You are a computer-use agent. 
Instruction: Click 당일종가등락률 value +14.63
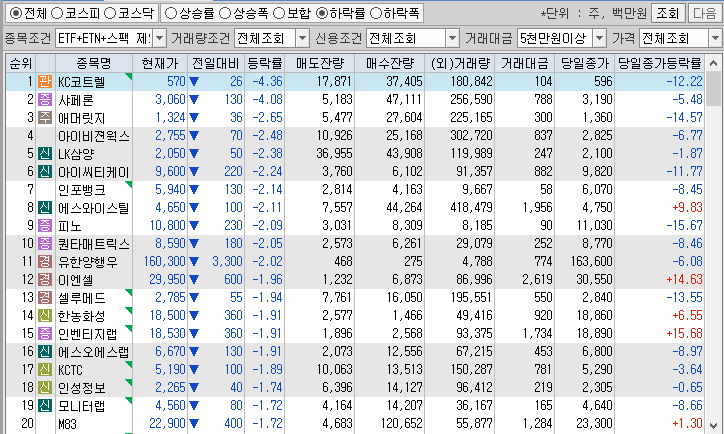click(684, 280)
